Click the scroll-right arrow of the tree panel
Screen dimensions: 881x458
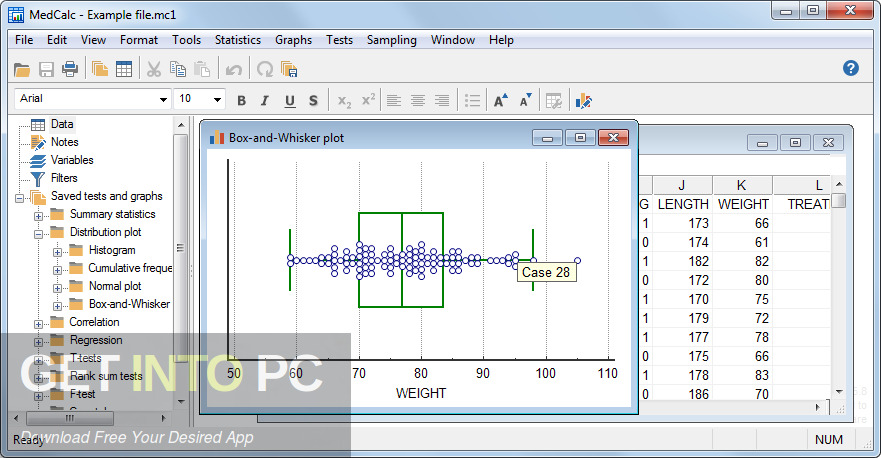164,418
